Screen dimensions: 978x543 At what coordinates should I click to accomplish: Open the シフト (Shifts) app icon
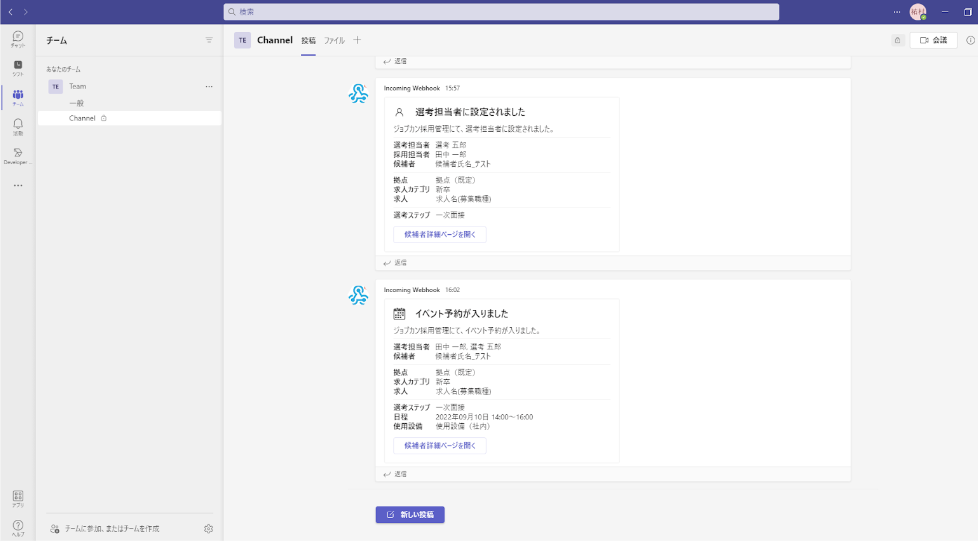(17, 67)
